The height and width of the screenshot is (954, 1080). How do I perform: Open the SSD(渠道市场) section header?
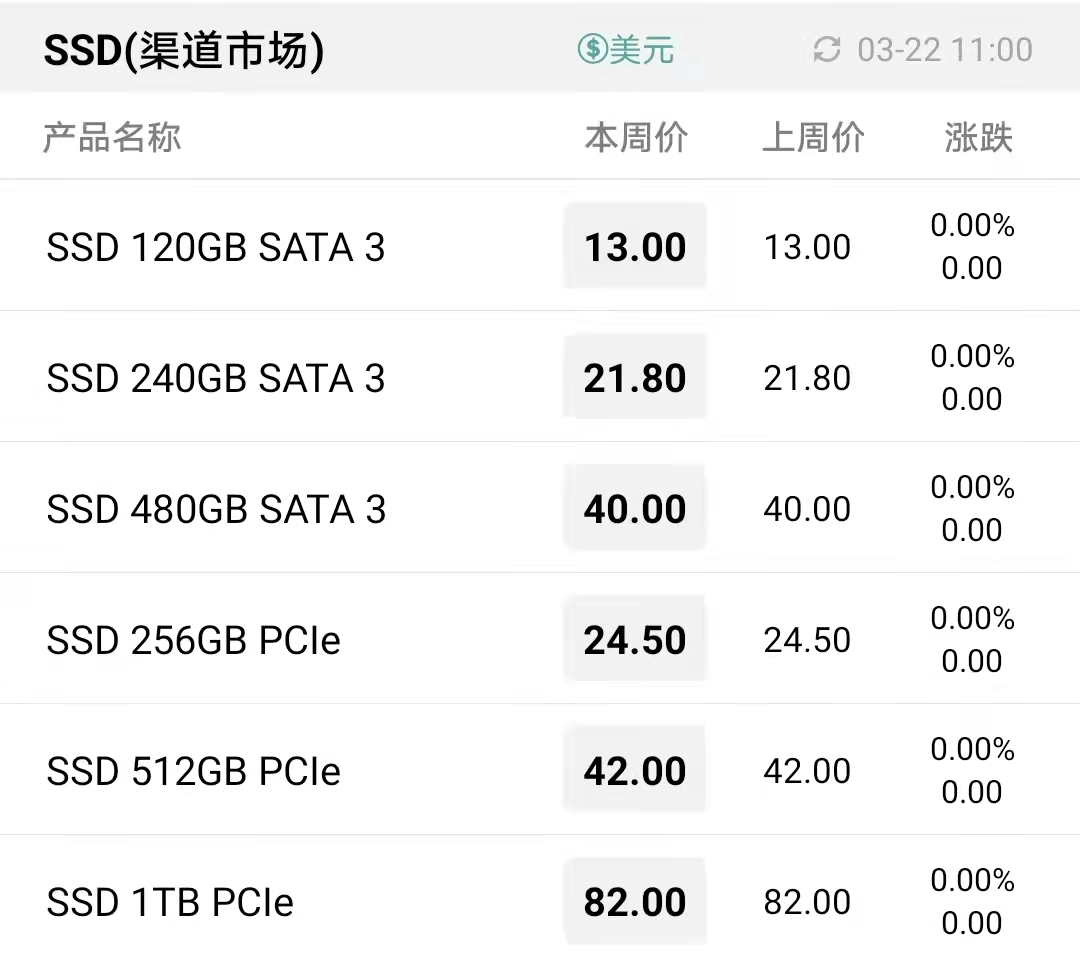coord(183,50)
